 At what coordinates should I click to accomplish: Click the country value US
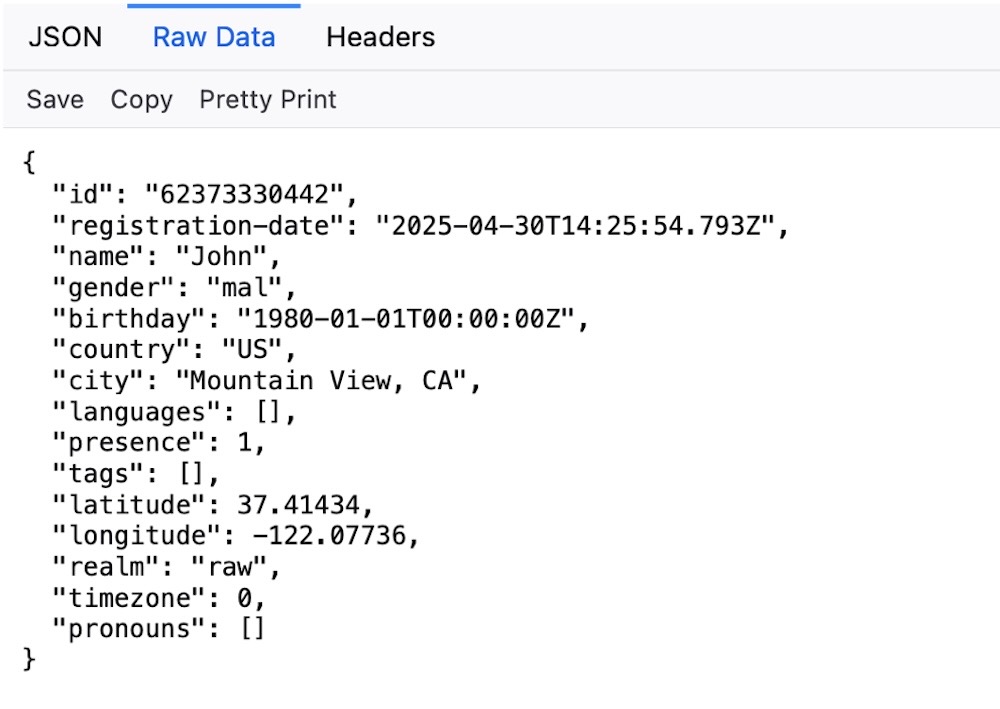pos(259,350)
